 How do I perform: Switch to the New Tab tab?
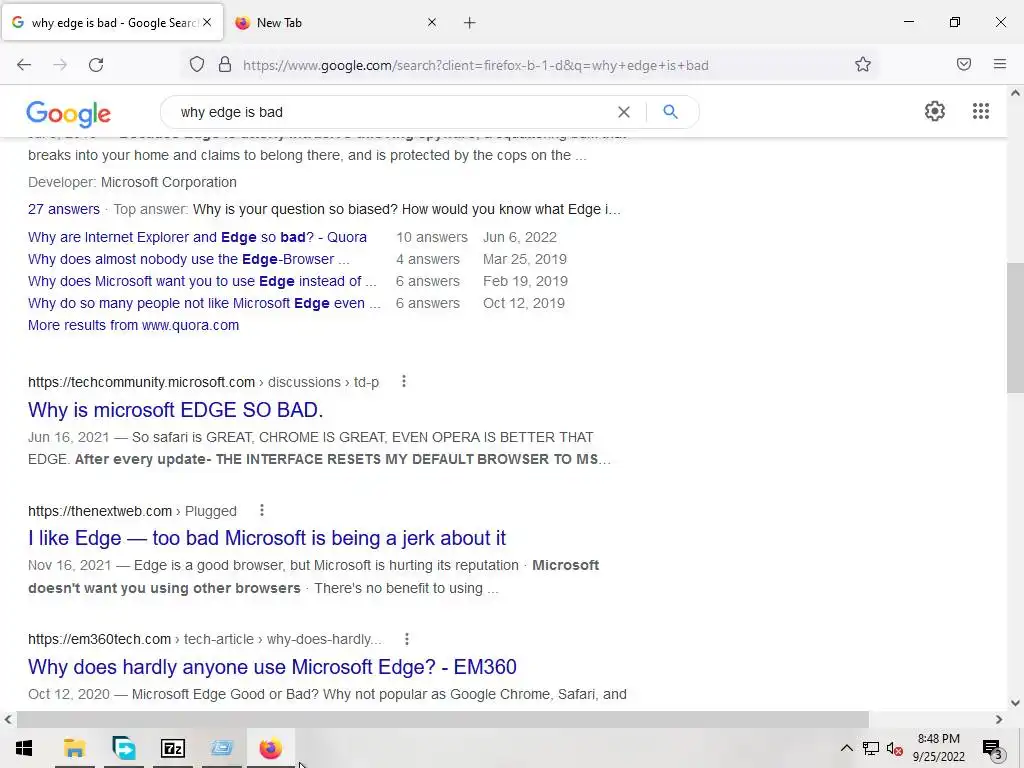336,23
